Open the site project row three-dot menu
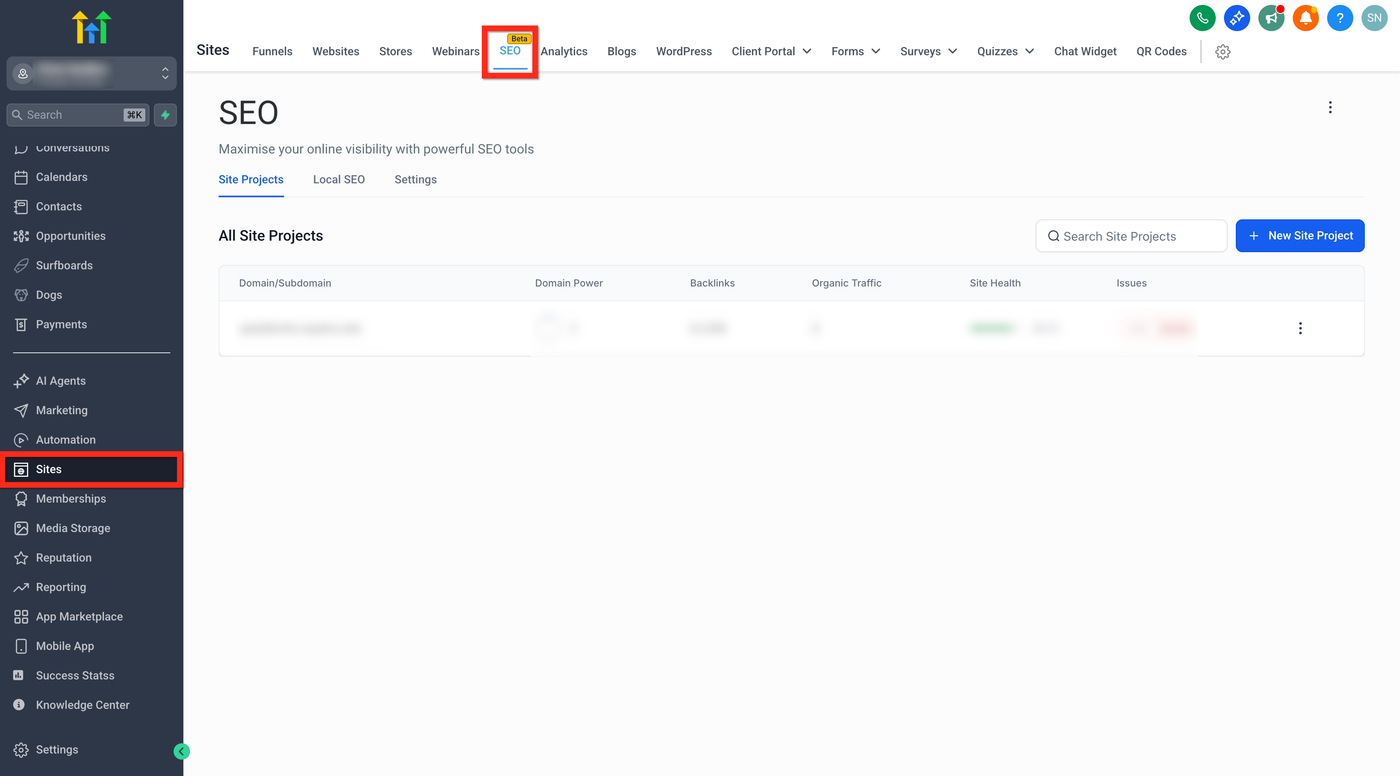The height and width of the screenshot is (776, 1400). 1300,328
